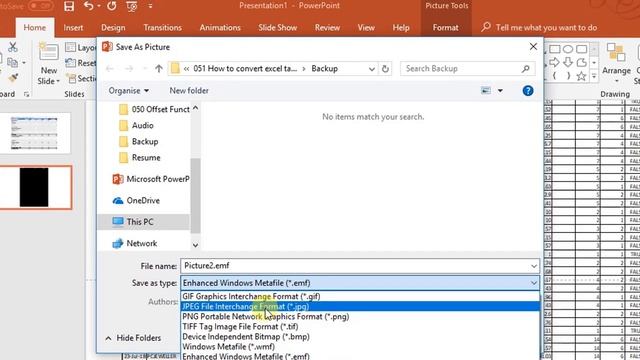Click the Copy icon in clipboard group

coord(13,62)
